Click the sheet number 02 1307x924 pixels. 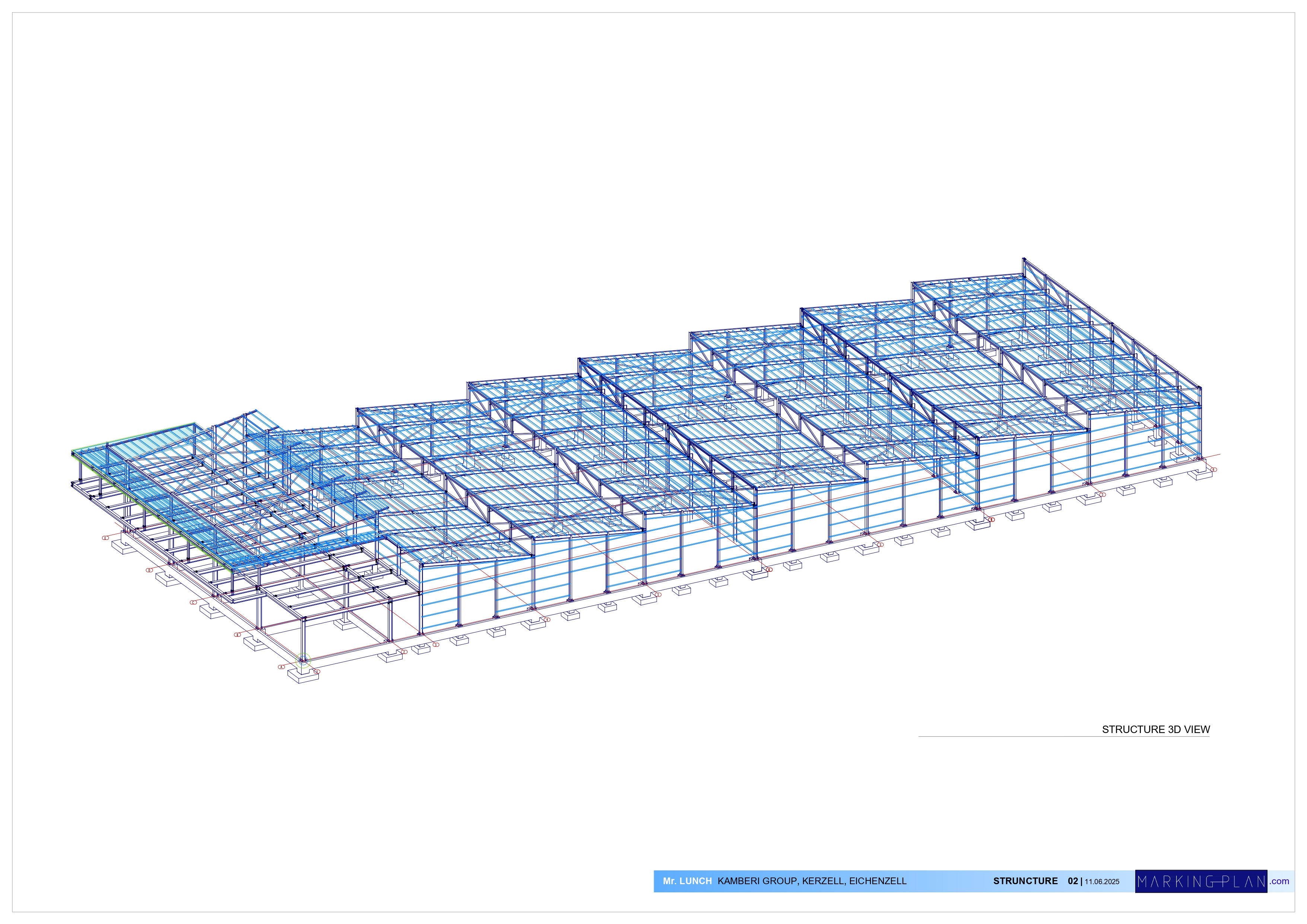pyautogui.click(x=1072, y=881)
